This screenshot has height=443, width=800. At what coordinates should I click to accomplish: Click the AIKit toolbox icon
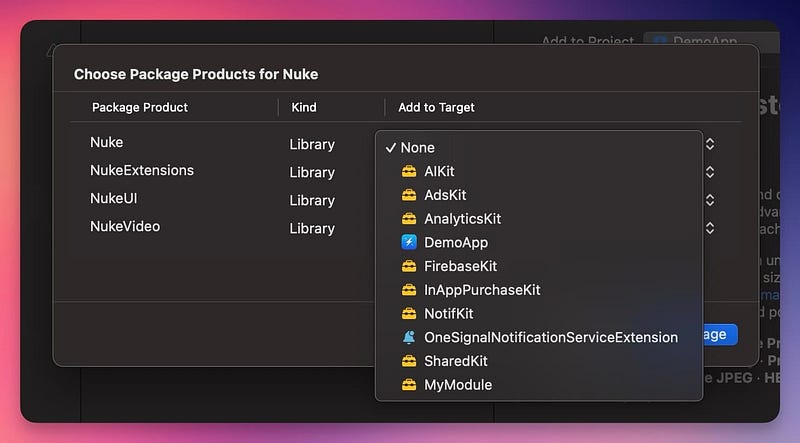click(409, 171)
